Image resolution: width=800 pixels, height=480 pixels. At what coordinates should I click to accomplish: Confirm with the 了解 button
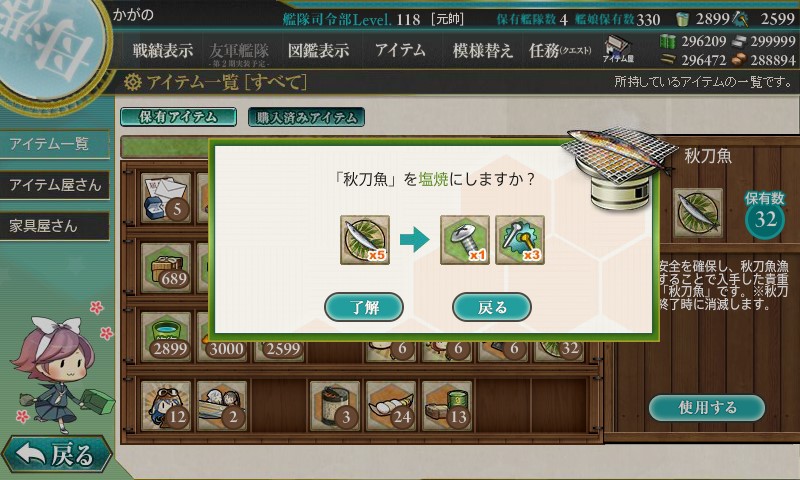coord(364,307)
